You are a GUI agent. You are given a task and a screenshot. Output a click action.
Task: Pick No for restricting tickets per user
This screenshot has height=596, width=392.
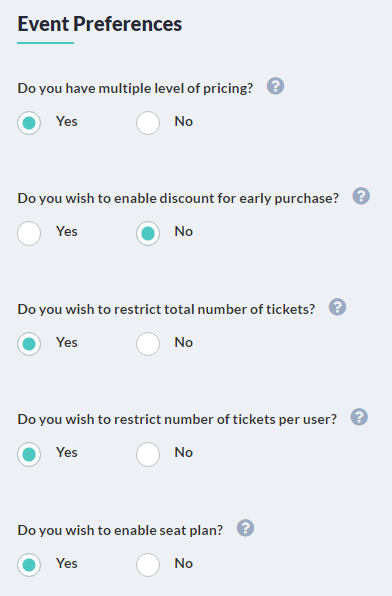[148, 454]
